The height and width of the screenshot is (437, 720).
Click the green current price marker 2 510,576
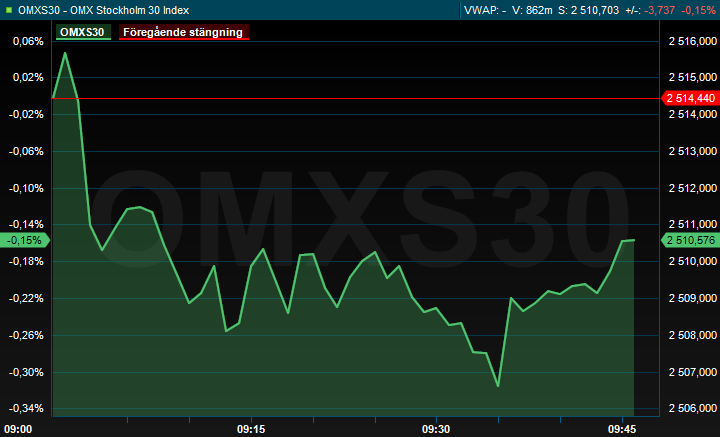(690, 240)
